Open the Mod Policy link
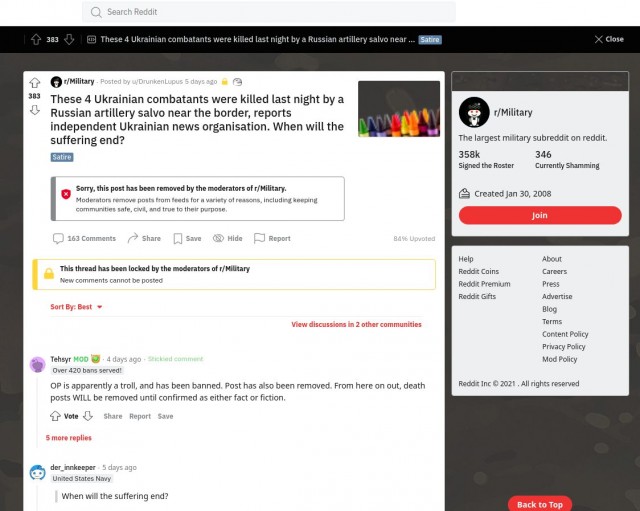The image size is (640, 511). [560, 360]
